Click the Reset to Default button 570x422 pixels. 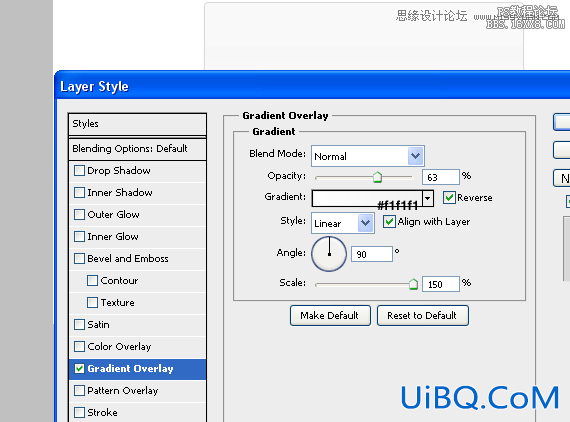(422, 316)
